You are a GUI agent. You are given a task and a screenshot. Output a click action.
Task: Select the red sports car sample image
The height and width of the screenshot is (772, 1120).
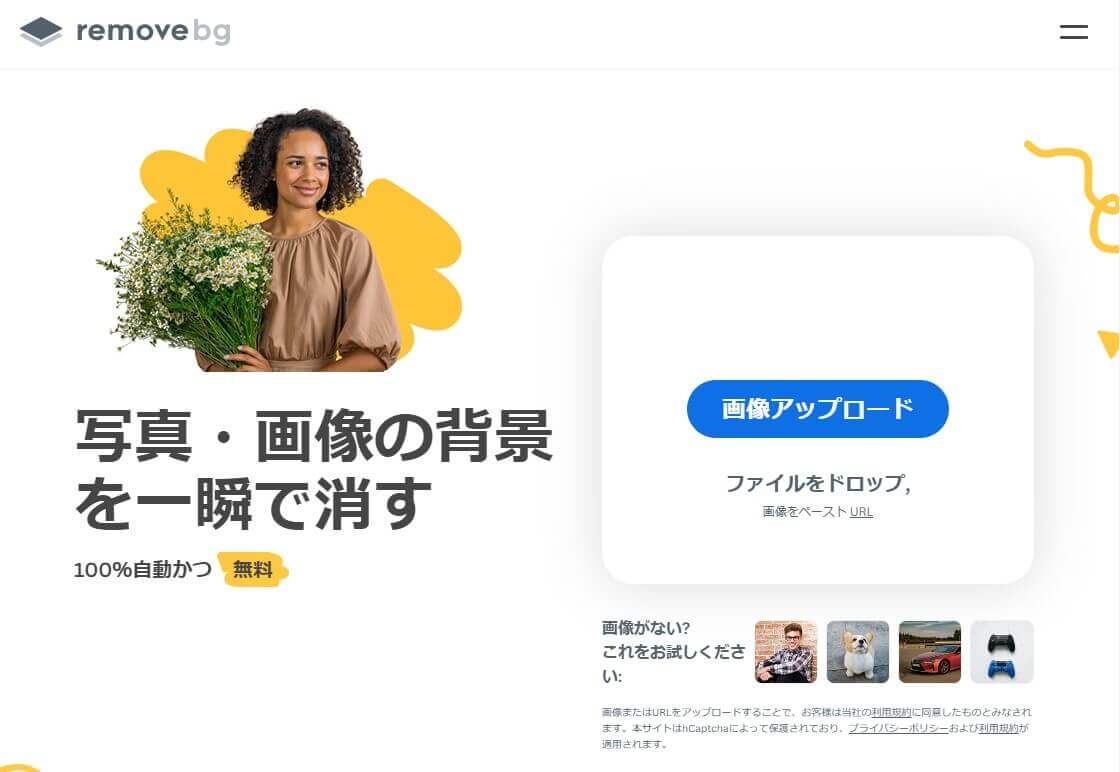(x=929, y=651)
